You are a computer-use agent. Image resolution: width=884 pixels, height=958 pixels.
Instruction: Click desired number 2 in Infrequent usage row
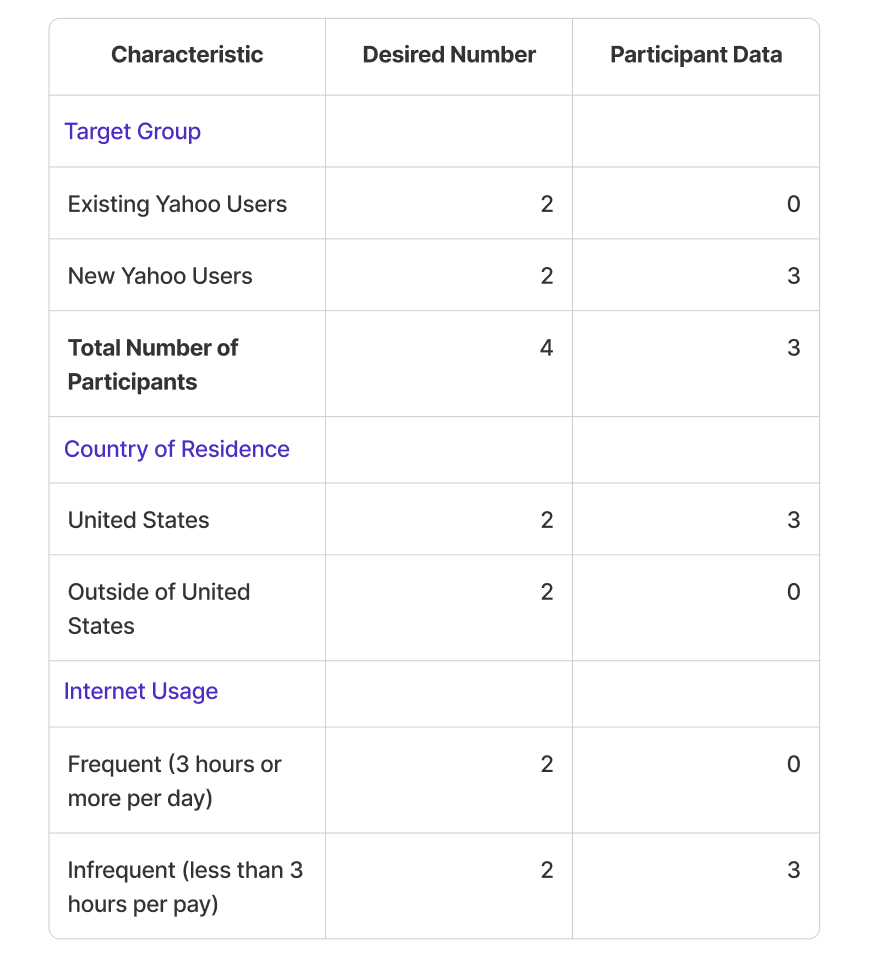click(547, 870)
